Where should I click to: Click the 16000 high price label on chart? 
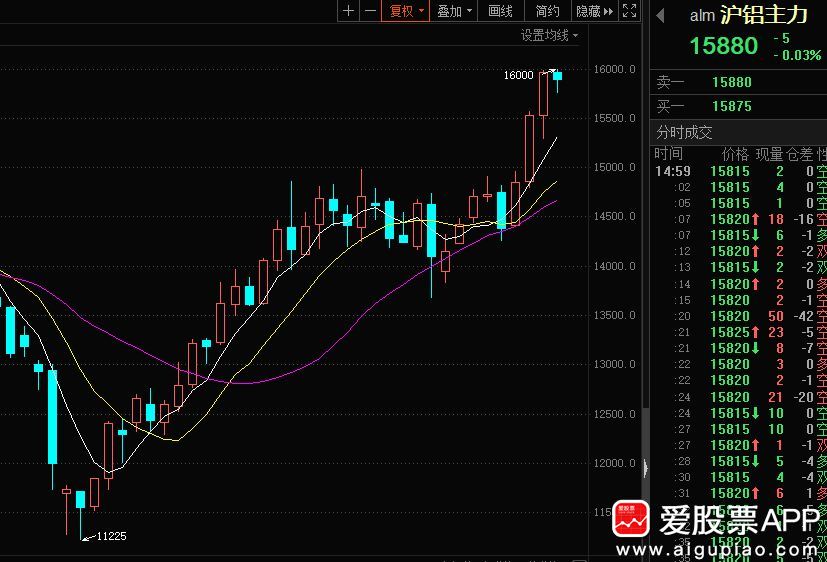(518, 75)
